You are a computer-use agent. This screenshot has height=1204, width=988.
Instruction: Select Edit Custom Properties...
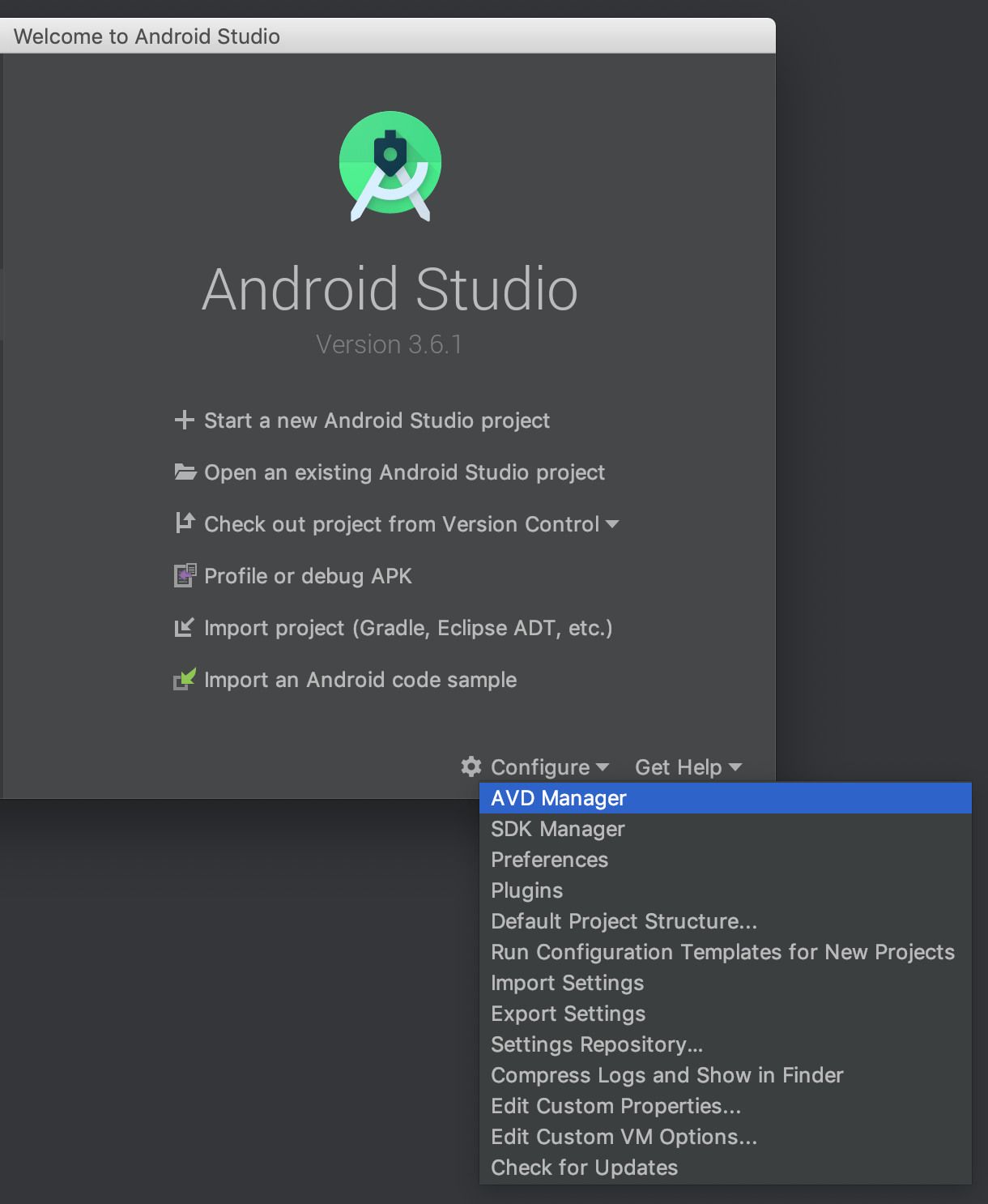pos(726,1106)
